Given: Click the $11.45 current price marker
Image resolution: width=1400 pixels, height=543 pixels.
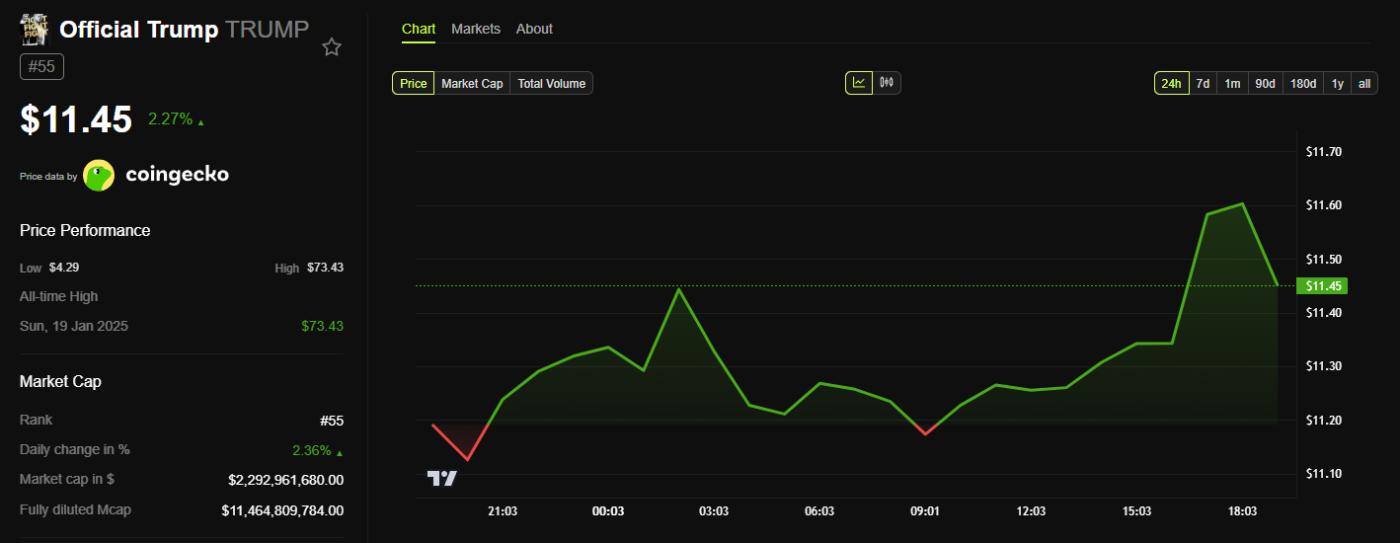Looking at the screenshot, I should pos(1322,286).
